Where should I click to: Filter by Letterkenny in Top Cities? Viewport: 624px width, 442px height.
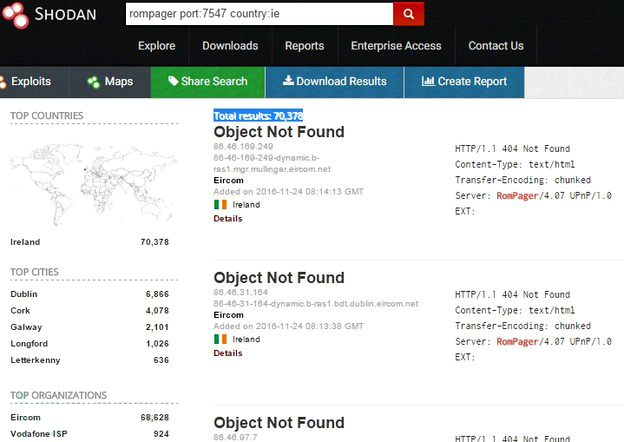[x=35, y=360]
